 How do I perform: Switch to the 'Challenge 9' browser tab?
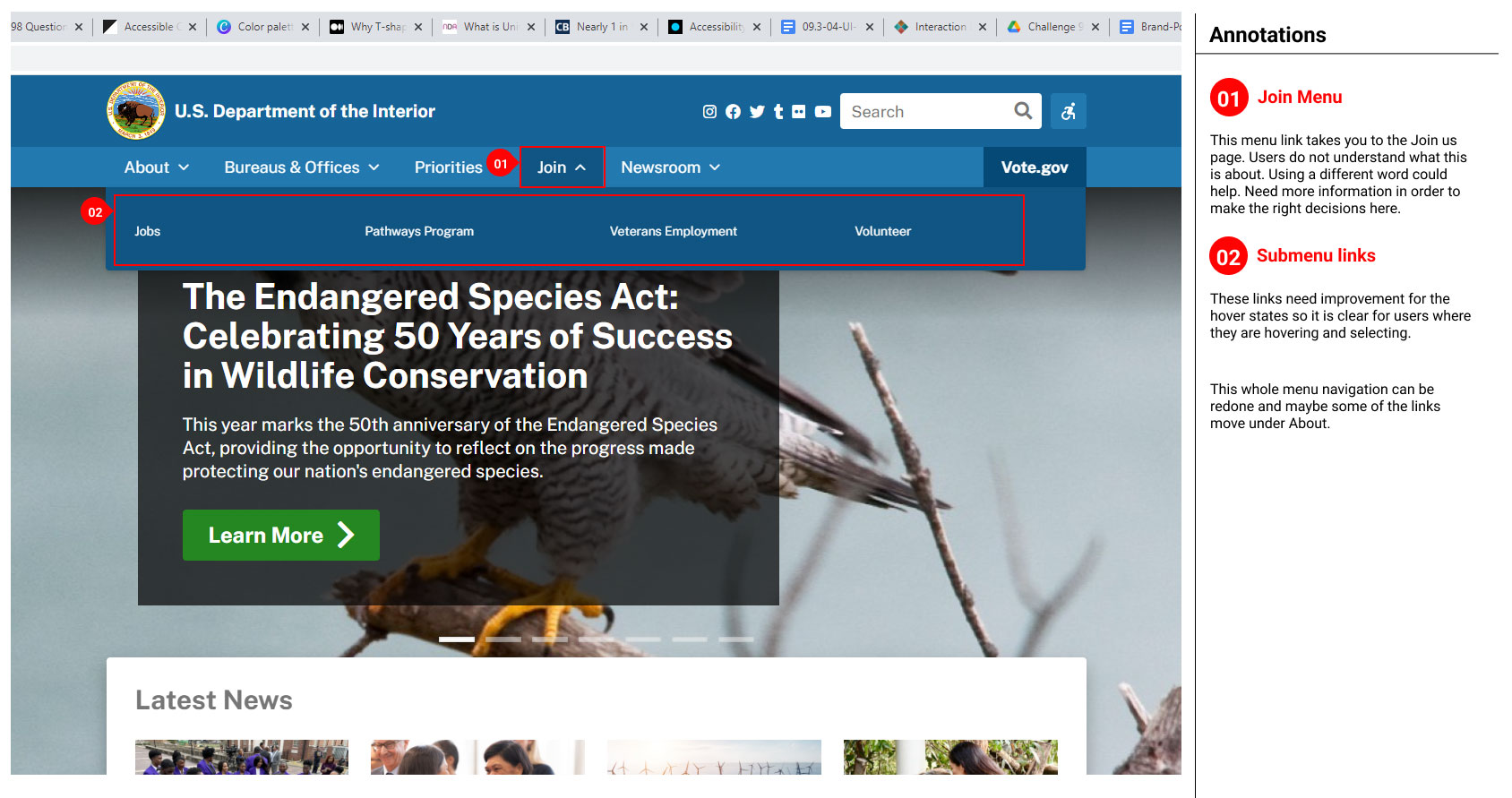click(x=1052, y=27)
